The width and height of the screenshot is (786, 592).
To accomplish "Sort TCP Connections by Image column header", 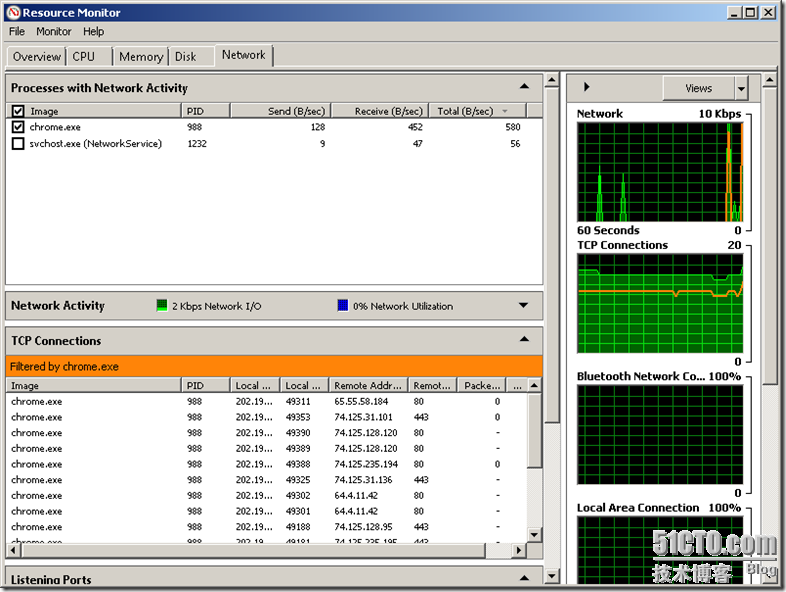I will (x=94, y=385).
